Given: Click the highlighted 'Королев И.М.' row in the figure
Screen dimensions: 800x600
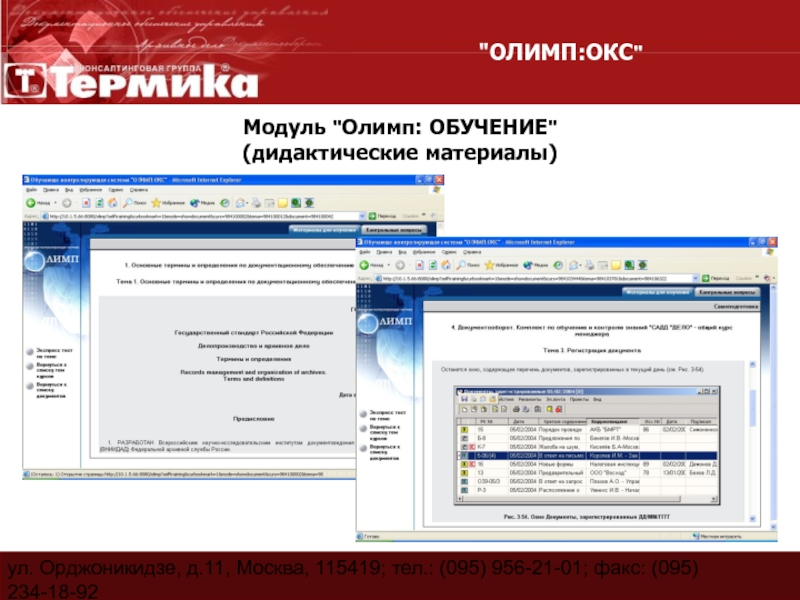Looking at the screenshot, I should click(x=587, y=456).
